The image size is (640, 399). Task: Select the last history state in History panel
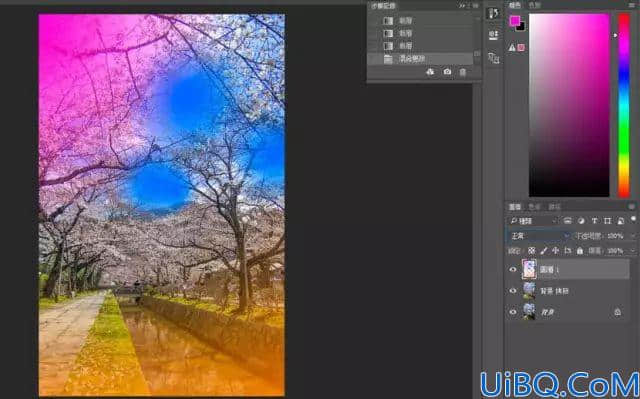click(420, 59)
